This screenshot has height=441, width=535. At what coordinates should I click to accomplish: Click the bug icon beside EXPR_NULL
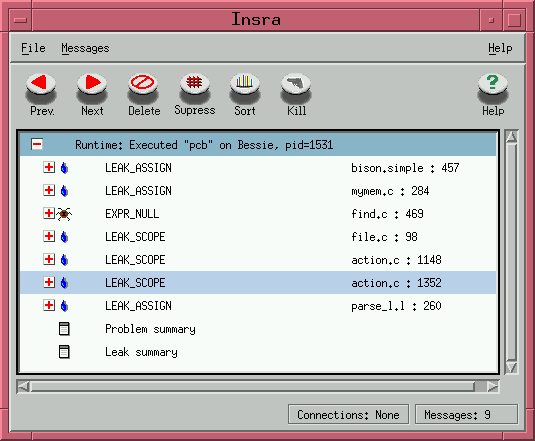click(64, 214)
